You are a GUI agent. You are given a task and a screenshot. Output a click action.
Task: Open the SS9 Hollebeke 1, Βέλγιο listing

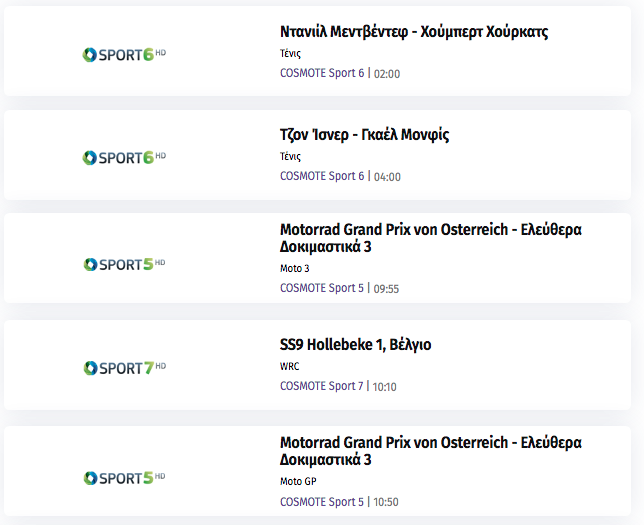(355, 345)
